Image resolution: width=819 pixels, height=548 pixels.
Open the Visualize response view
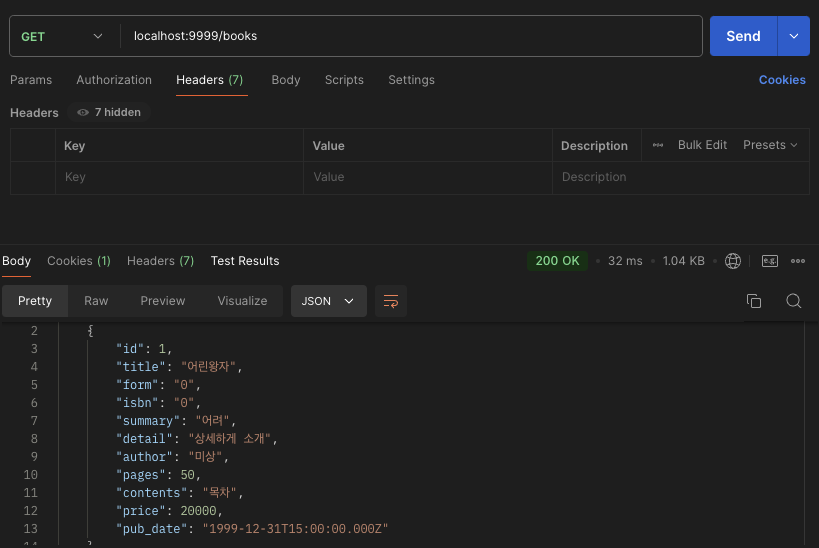pos(242,301)
